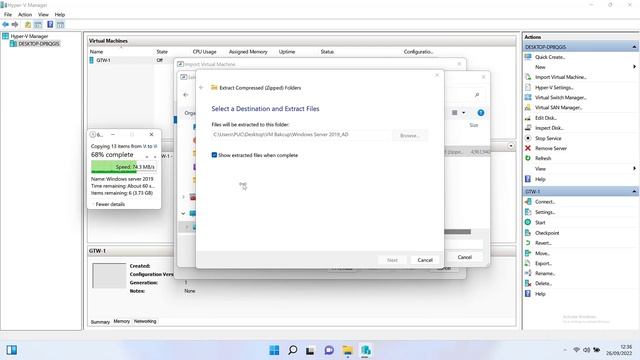Click the Checkpoint icon for GTW-1
This screenshot has height=360, width=640.
pyautogui.click(x=528, y=233)
